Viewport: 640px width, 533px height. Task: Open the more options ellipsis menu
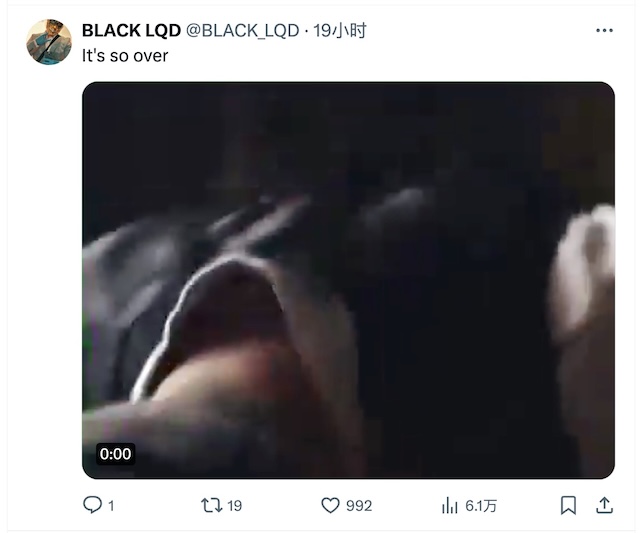point(604,31)
